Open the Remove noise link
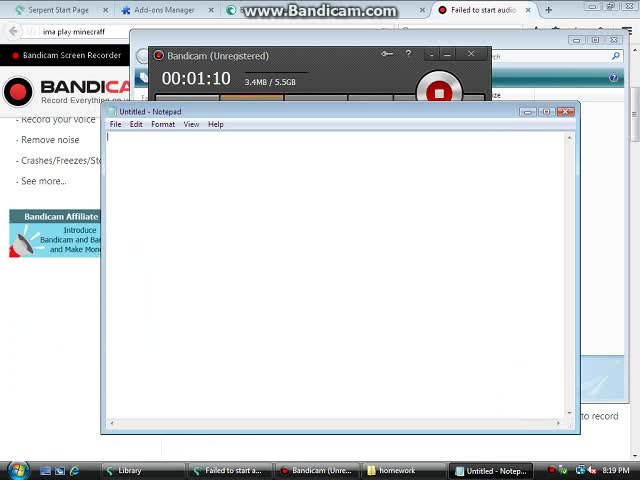Screen dimensions: 640x480 click(x=50, y=140)
